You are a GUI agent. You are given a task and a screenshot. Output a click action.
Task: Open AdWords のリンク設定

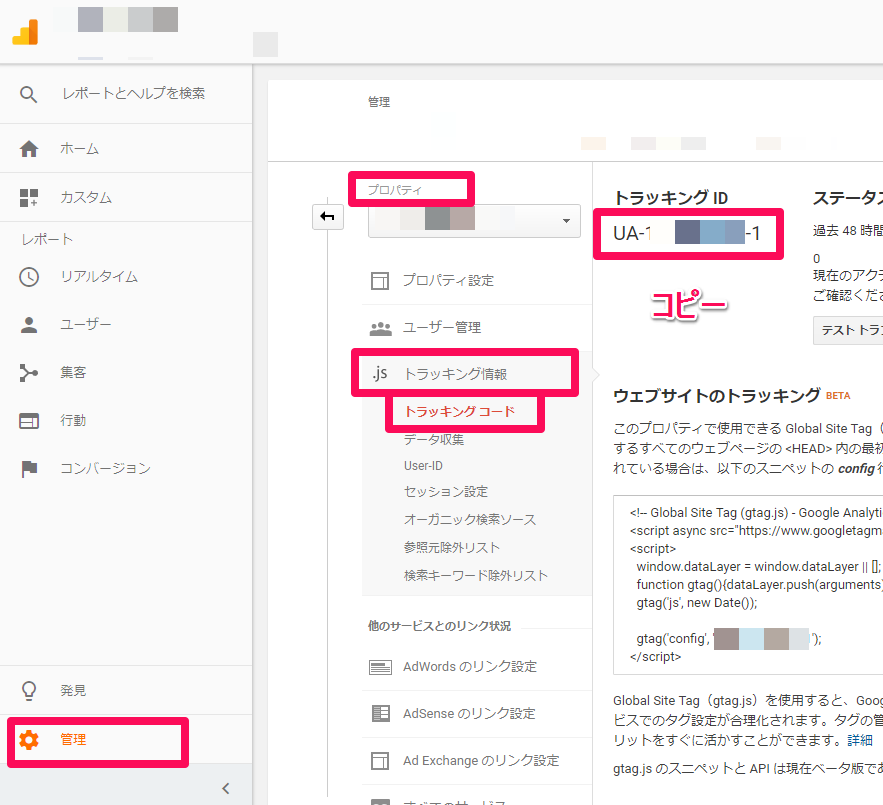click(470, 667)
